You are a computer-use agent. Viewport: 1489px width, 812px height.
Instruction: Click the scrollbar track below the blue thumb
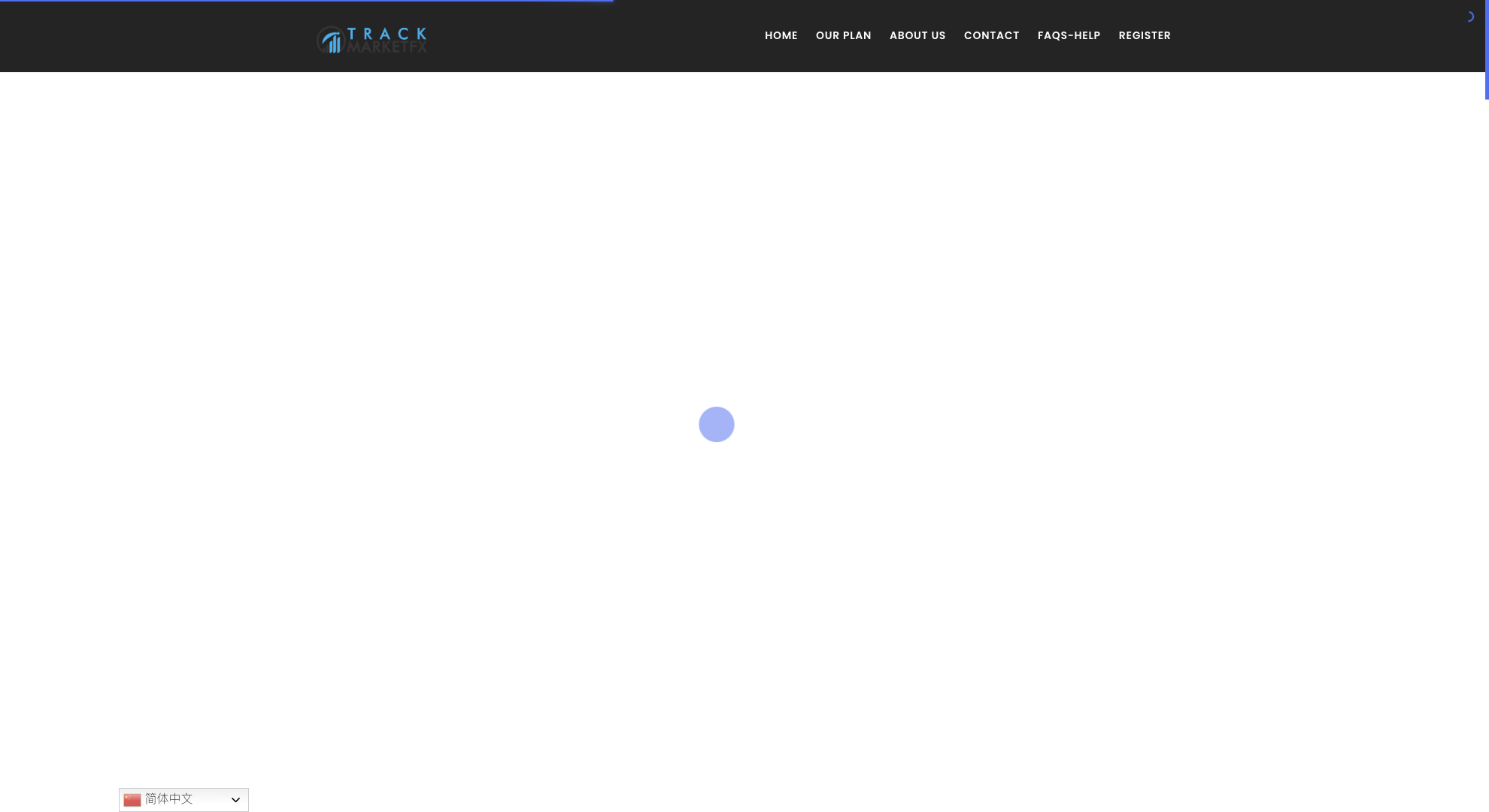pos(1487,451)
